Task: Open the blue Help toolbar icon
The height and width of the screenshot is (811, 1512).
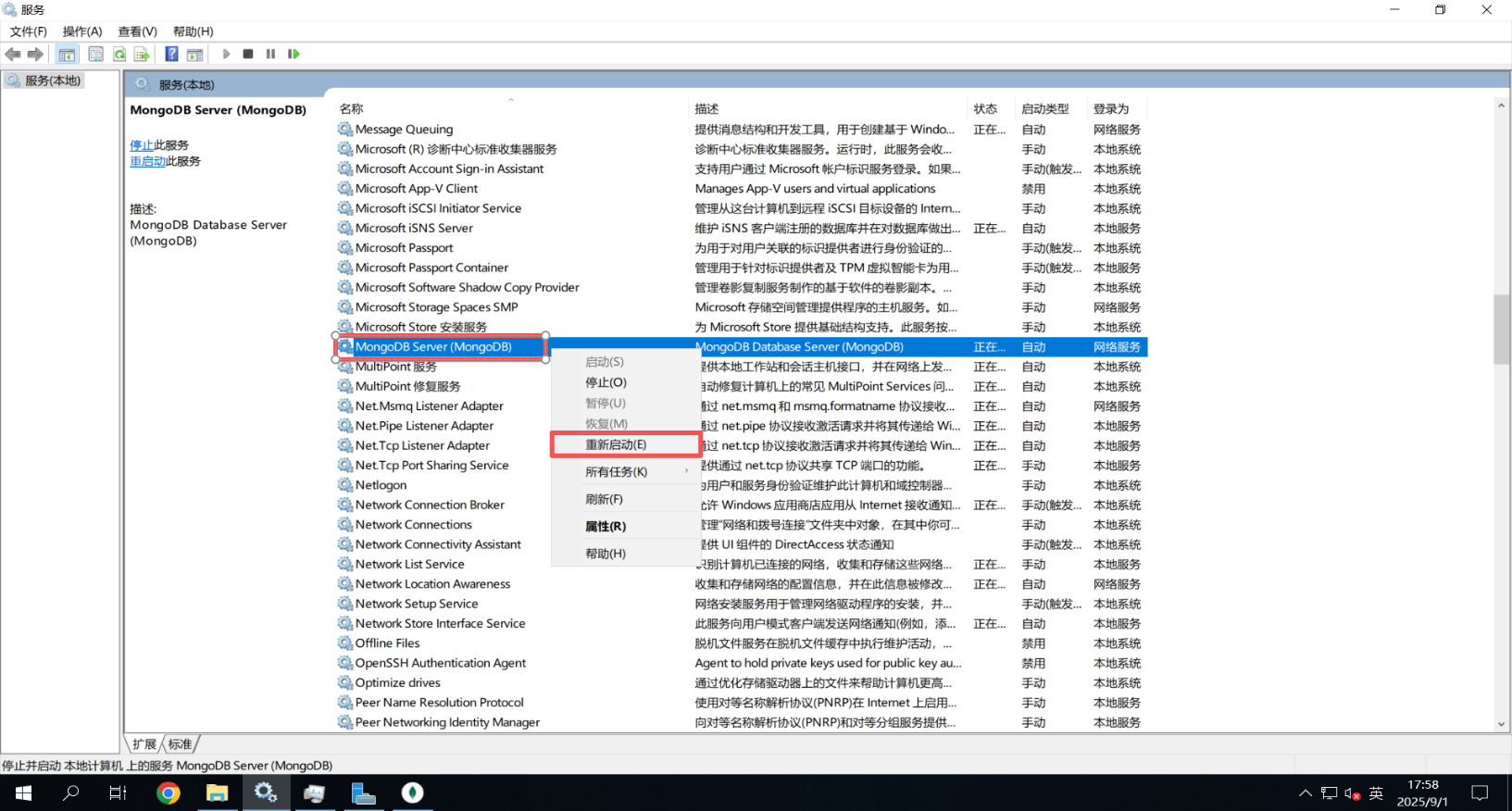Action: pyautogui.click(x=171, y=54)
